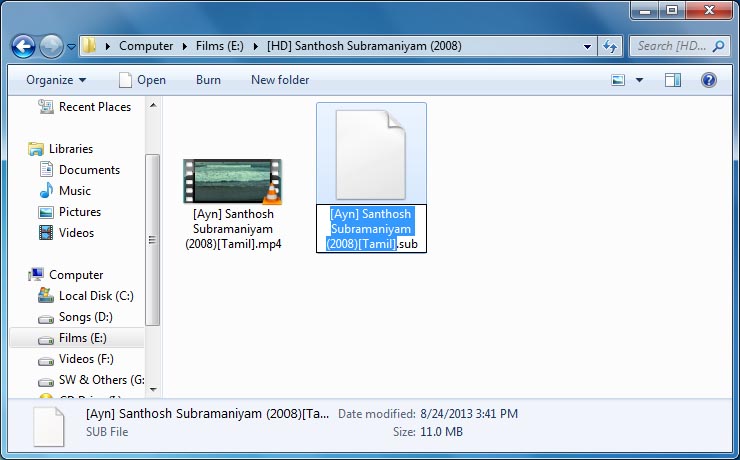Go back with the Back arrow button
Image resolution: width=740 pixels, height=460 pixels.
point(23,46)
